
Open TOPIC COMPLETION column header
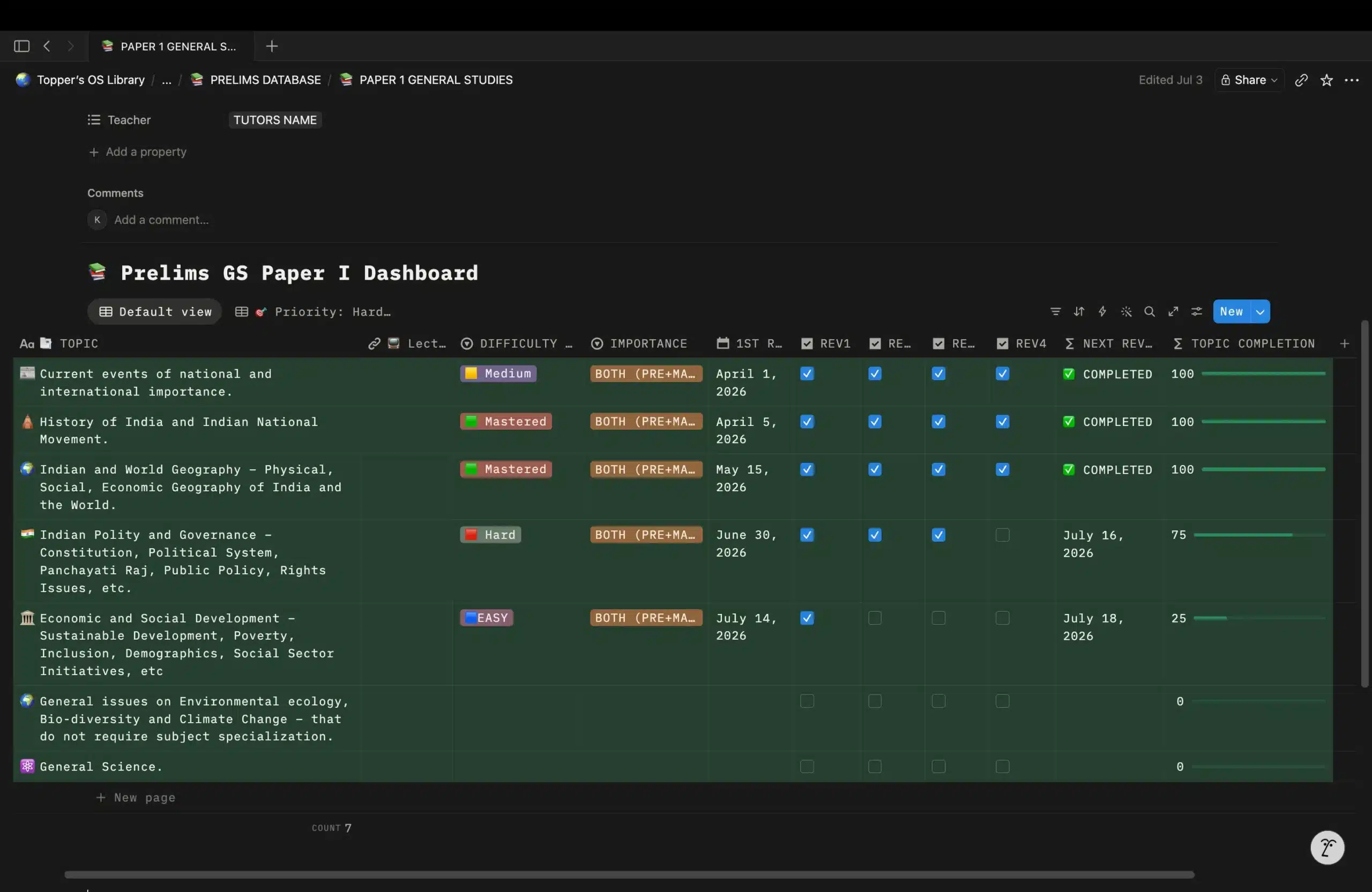(x=1245, y=343)
